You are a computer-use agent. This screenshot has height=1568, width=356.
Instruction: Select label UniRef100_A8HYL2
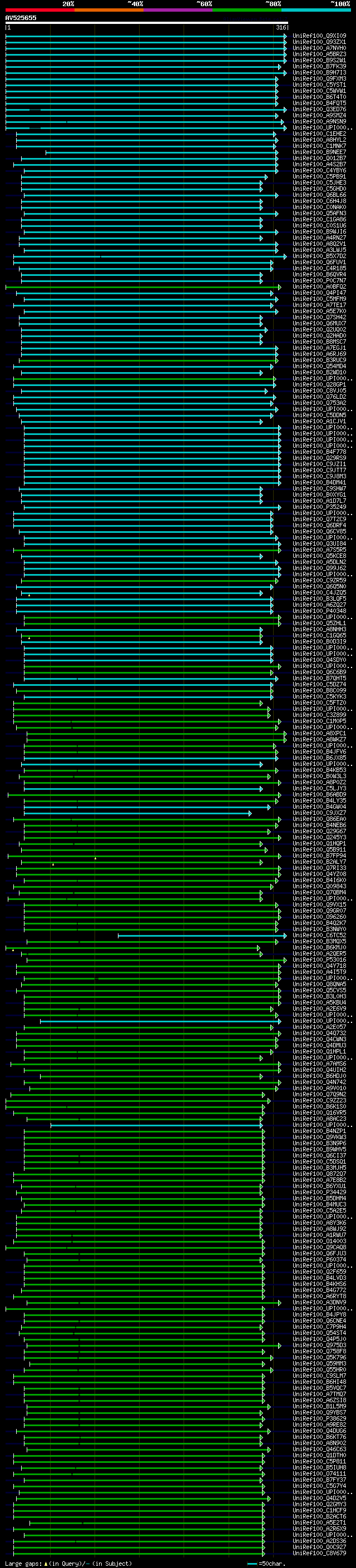pos(319,140)
